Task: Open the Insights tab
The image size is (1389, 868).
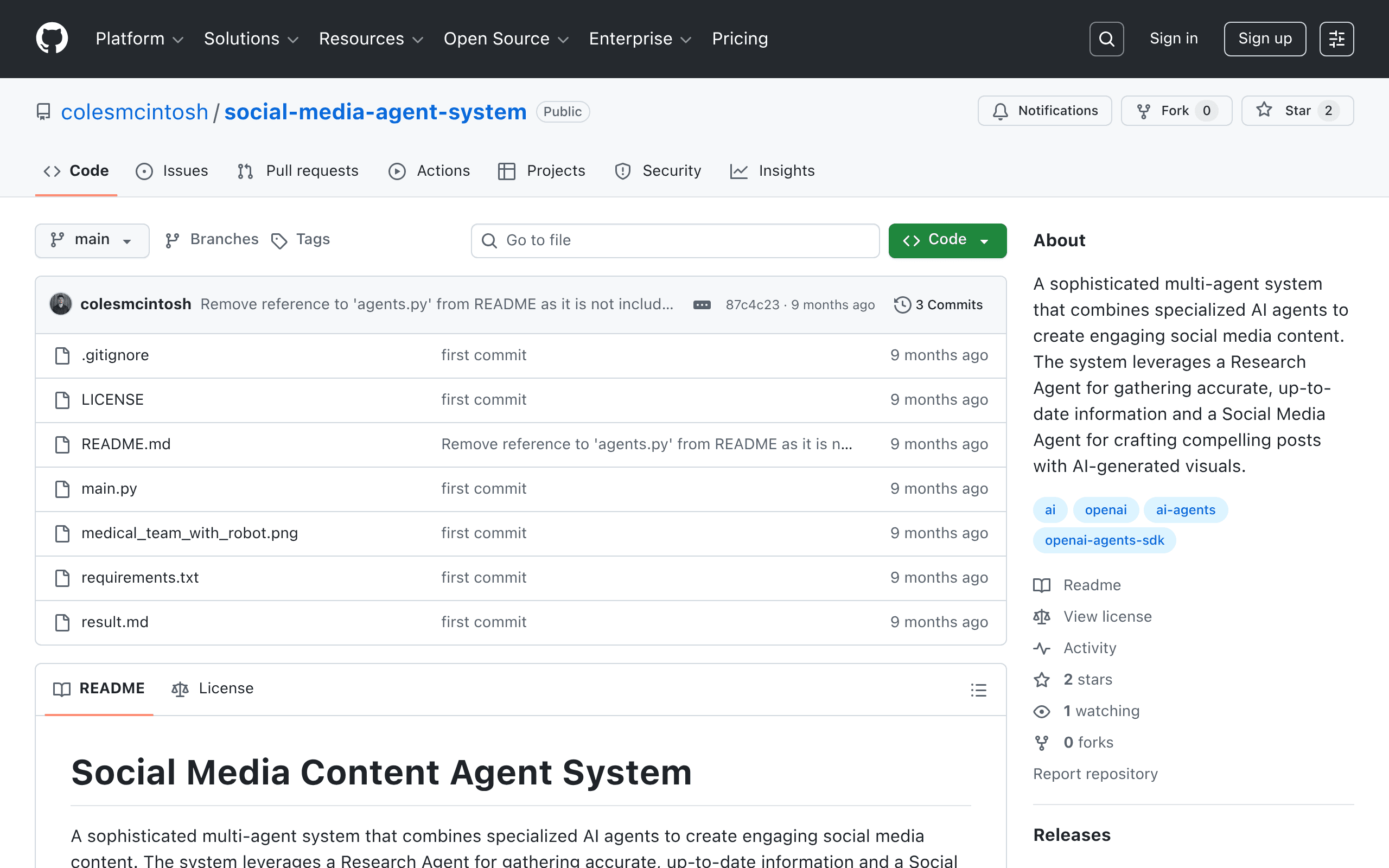Action: (773, 171)
